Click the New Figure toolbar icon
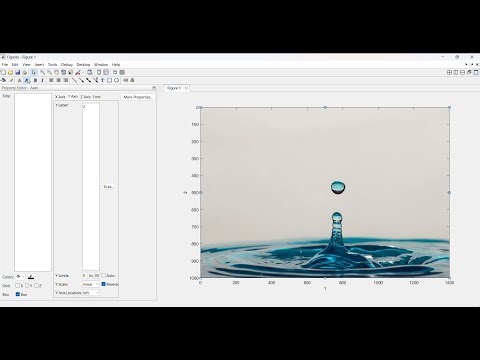 click(x=3, y=72)
